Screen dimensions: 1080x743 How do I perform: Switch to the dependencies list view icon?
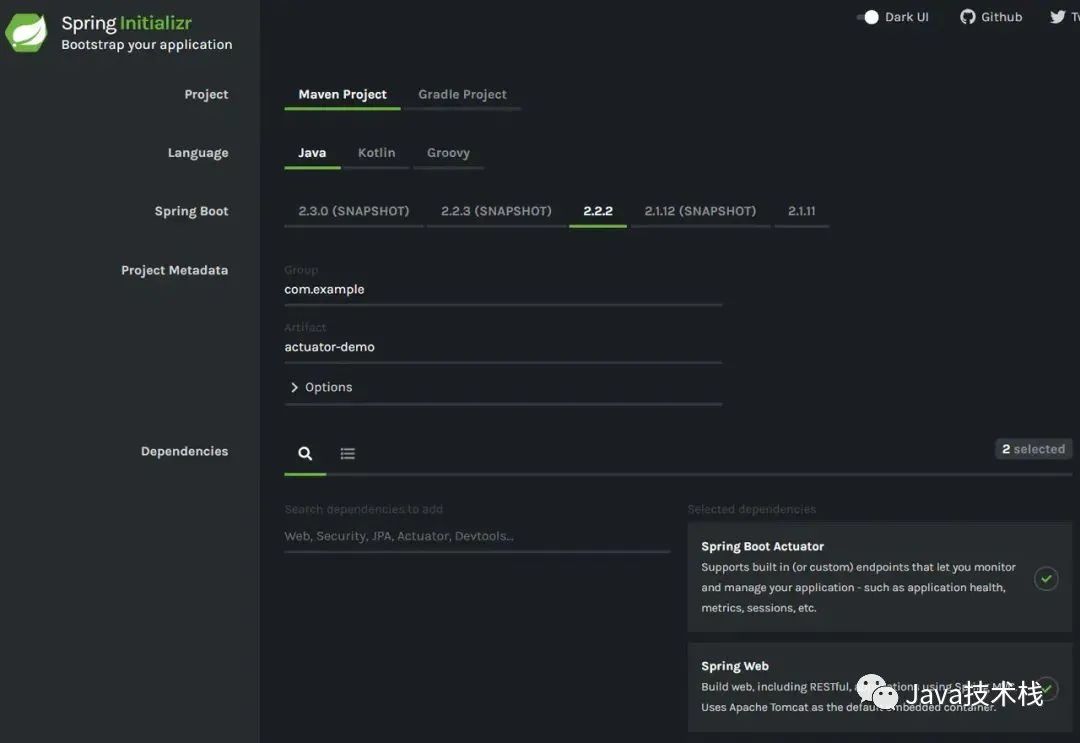pyautogui.click(x=348, y=453)
